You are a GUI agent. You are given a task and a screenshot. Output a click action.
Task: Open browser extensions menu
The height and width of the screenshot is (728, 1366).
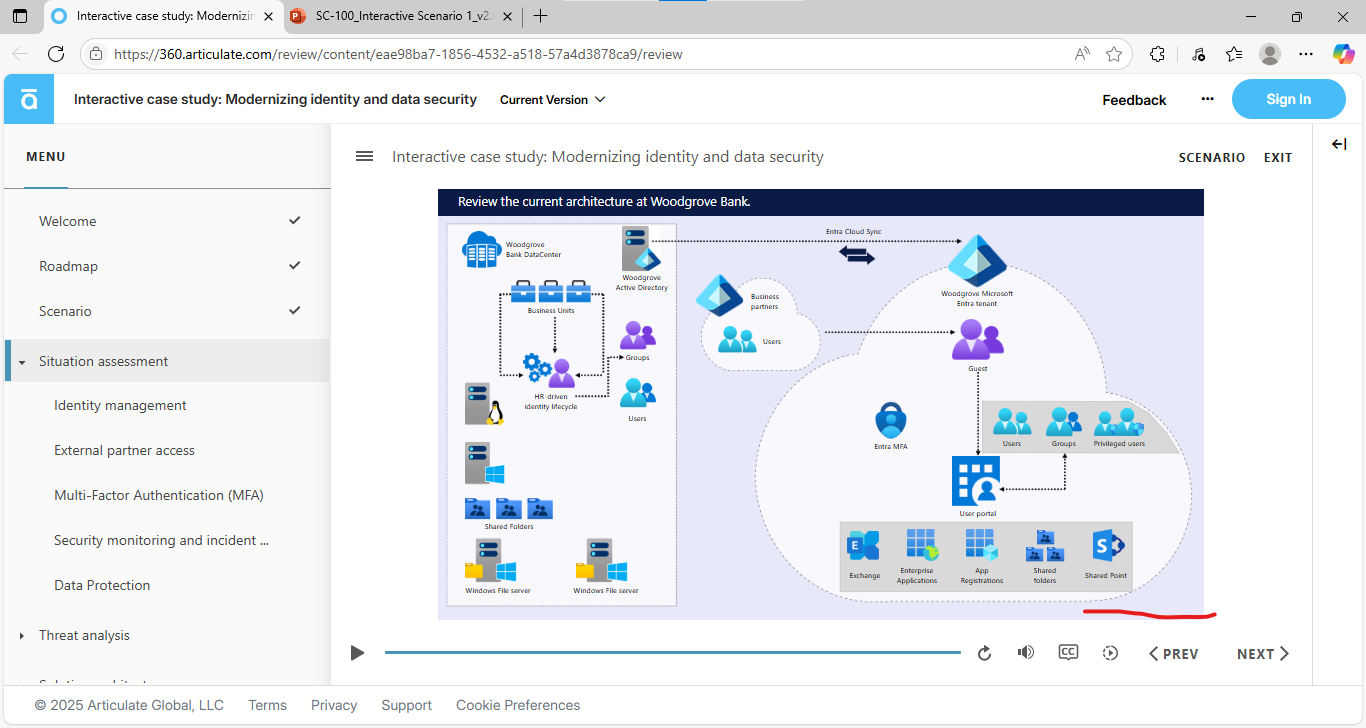pos(1157,54)
